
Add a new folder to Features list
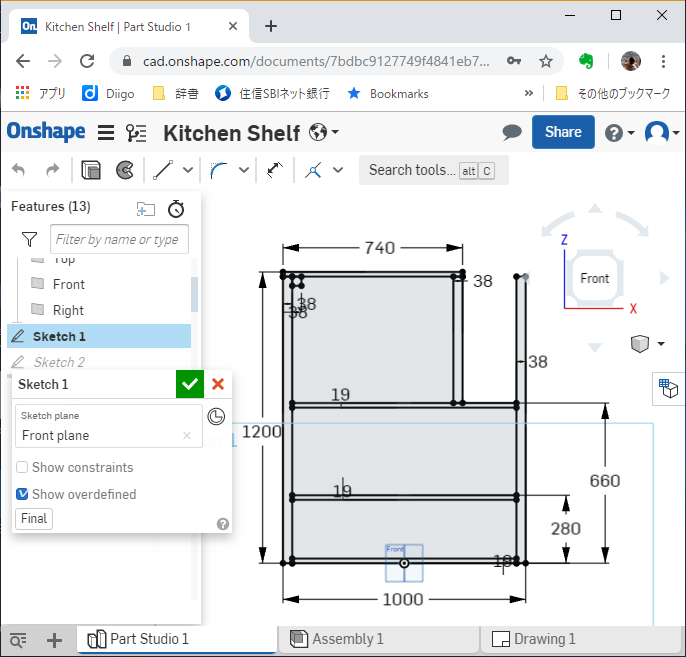pos(146,209)
